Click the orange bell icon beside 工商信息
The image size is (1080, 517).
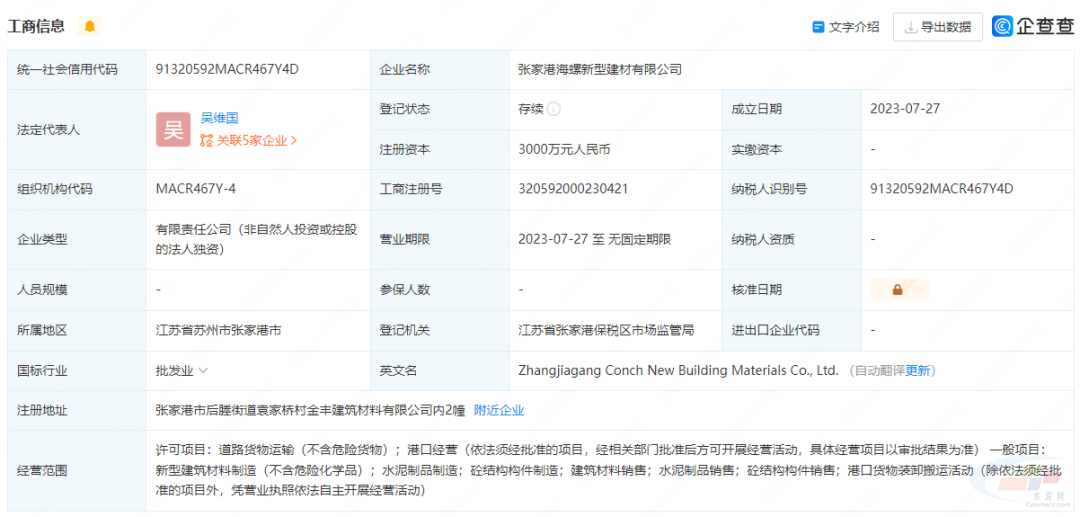tap(90, 26)
